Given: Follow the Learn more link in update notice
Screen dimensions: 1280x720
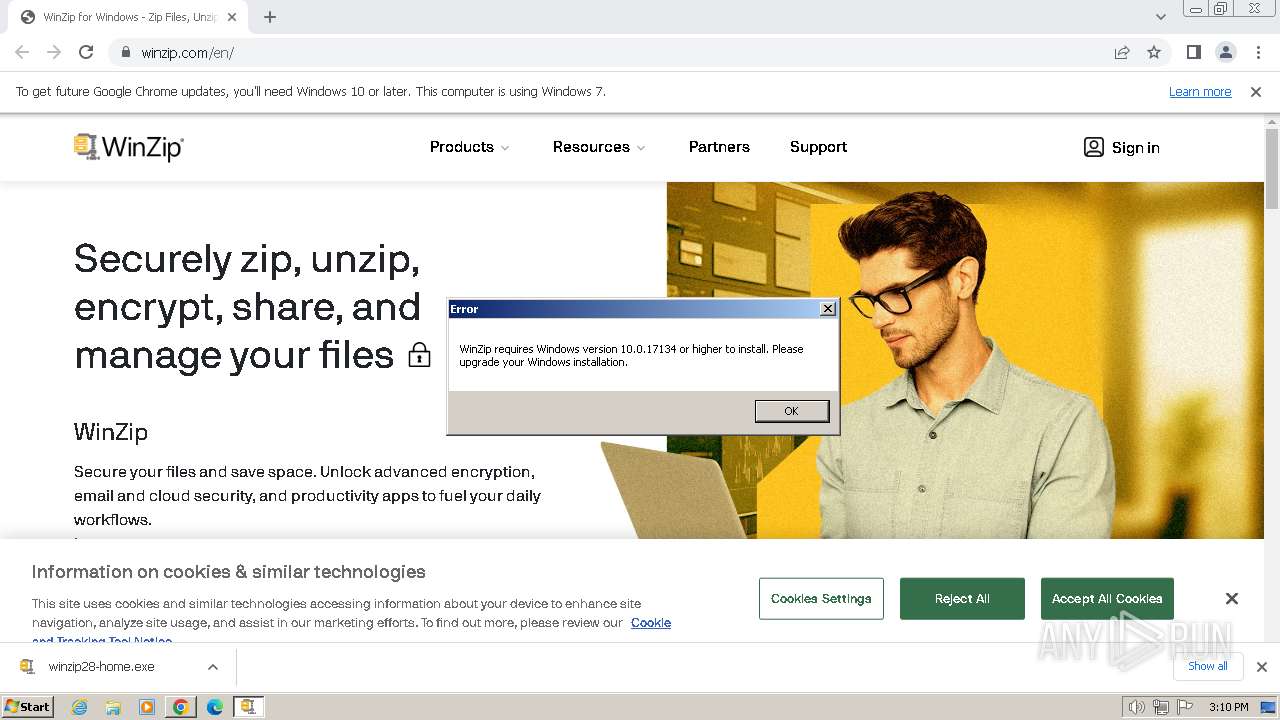Looking at the screenshot, I should tap(1200, 92).
